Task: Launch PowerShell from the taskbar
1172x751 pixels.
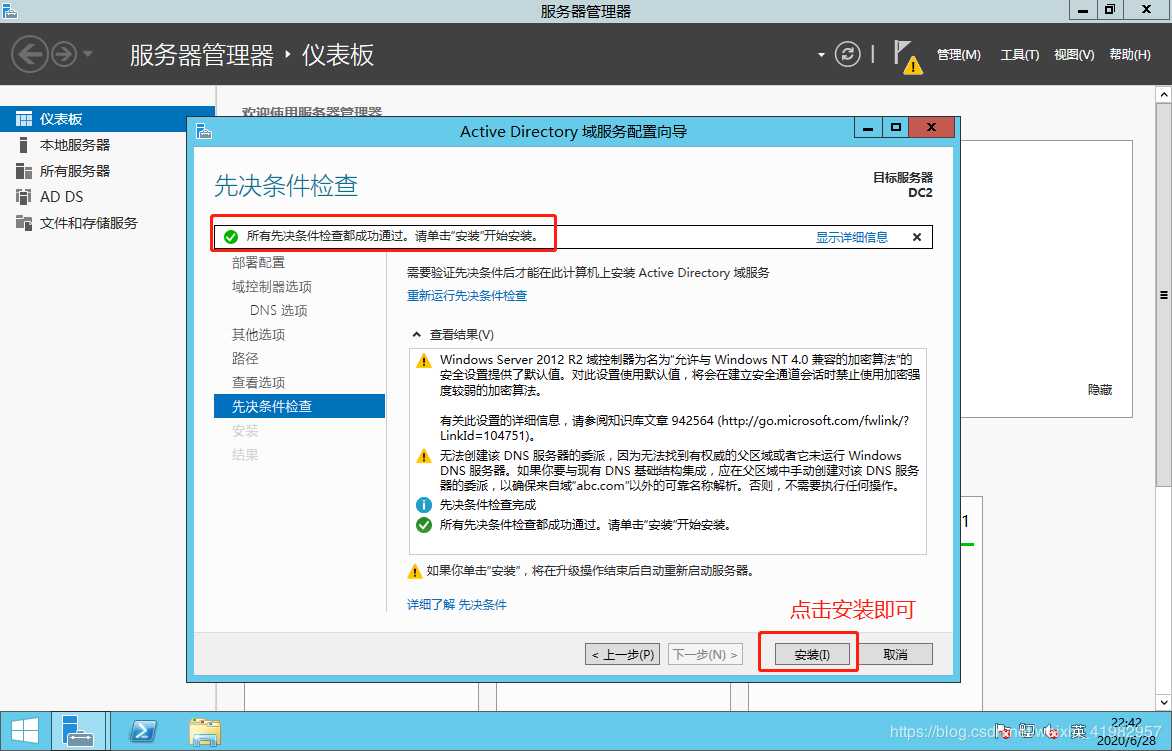Action: tap(142, 731)
